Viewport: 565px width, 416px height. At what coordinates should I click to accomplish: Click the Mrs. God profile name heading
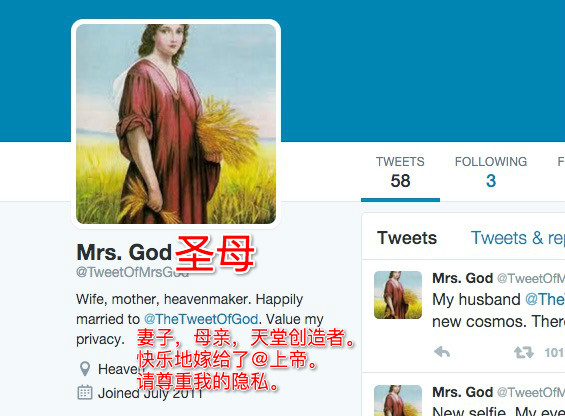pyautogui.click(x=124, y=252)
